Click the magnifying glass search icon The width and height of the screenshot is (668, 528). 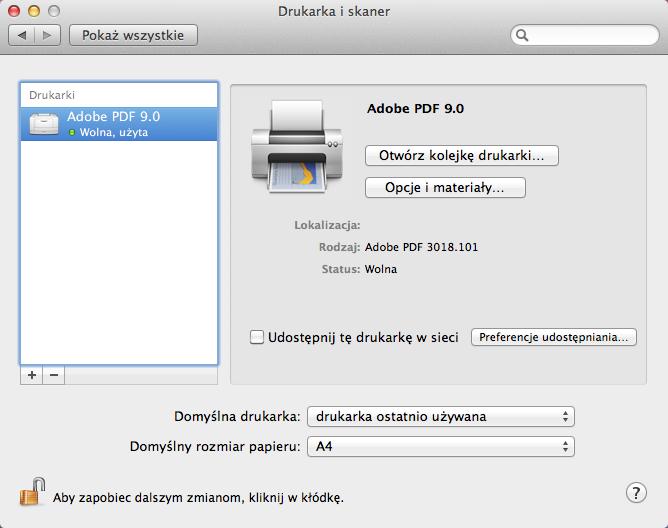522,35
